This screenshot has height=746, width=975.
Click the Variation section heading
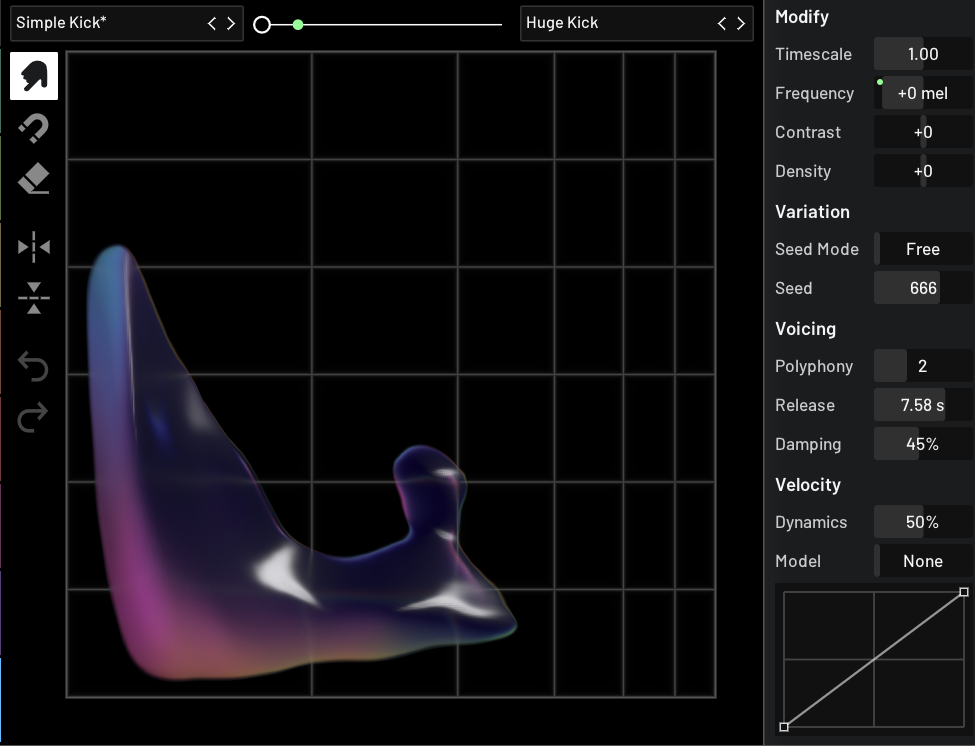812,212
